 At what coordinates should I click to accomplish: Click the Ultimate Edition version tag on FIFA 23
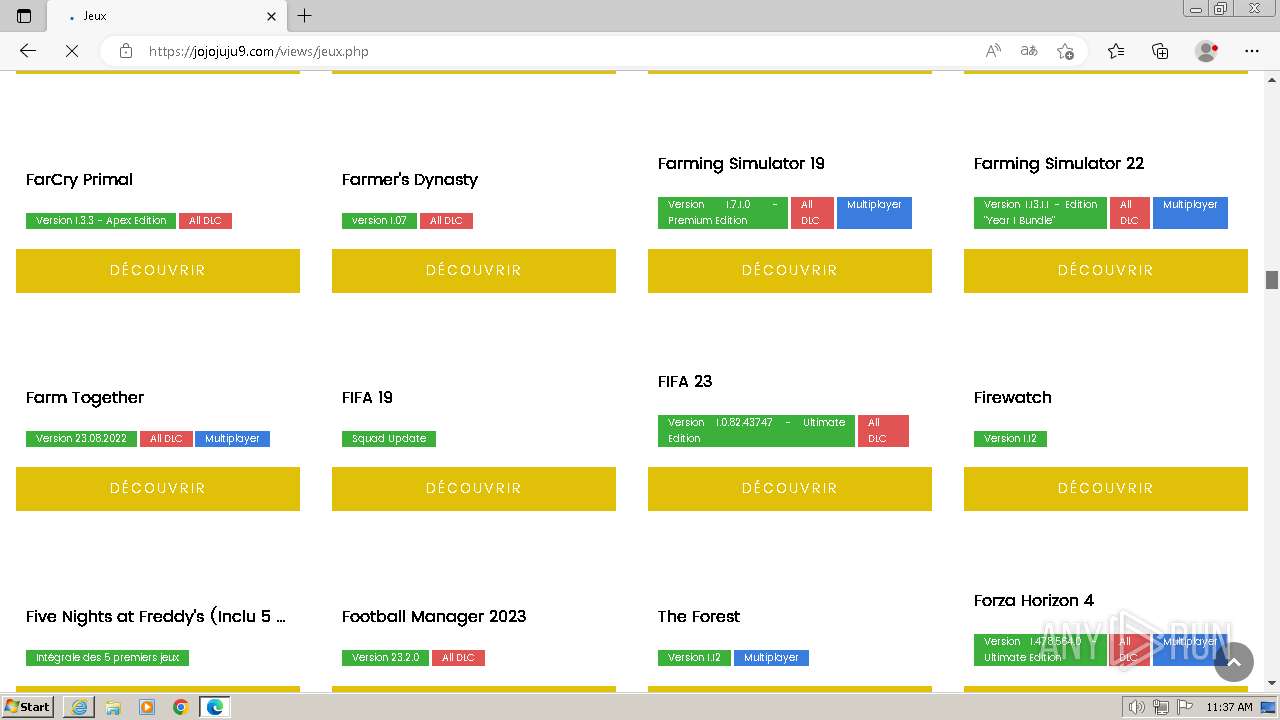pyautogui.click(x=756, y=431)
